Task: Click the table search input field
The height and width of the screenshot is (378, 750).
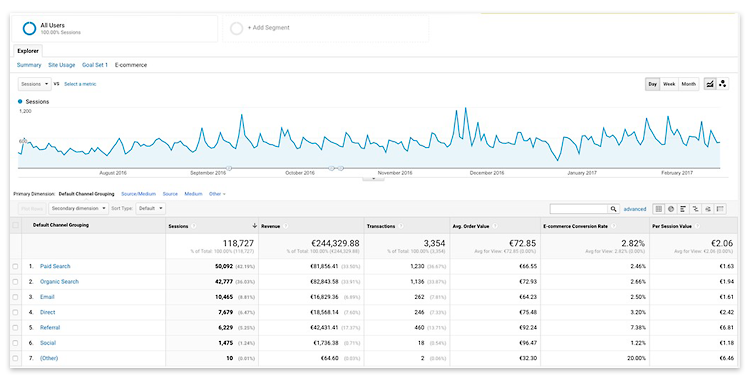Action: (x=579, y=209)
